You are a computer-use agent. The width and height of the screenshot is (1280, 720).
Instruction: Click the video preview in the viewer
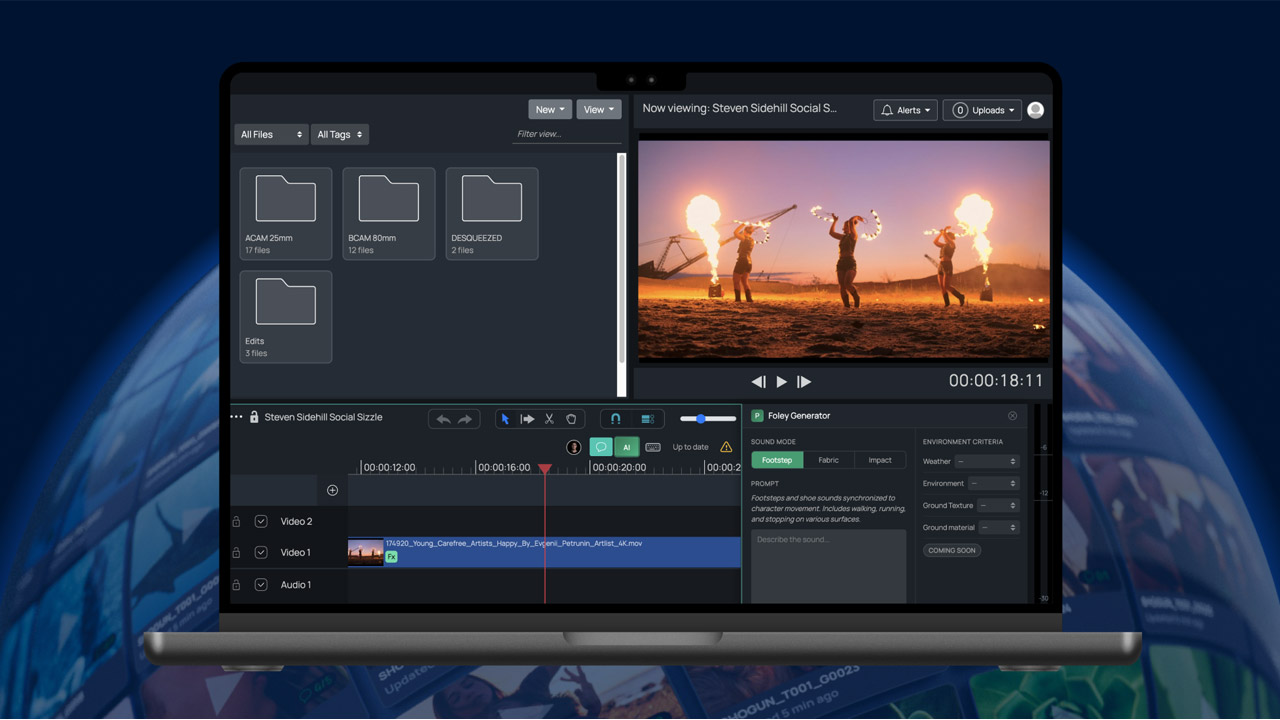point(844,250)
